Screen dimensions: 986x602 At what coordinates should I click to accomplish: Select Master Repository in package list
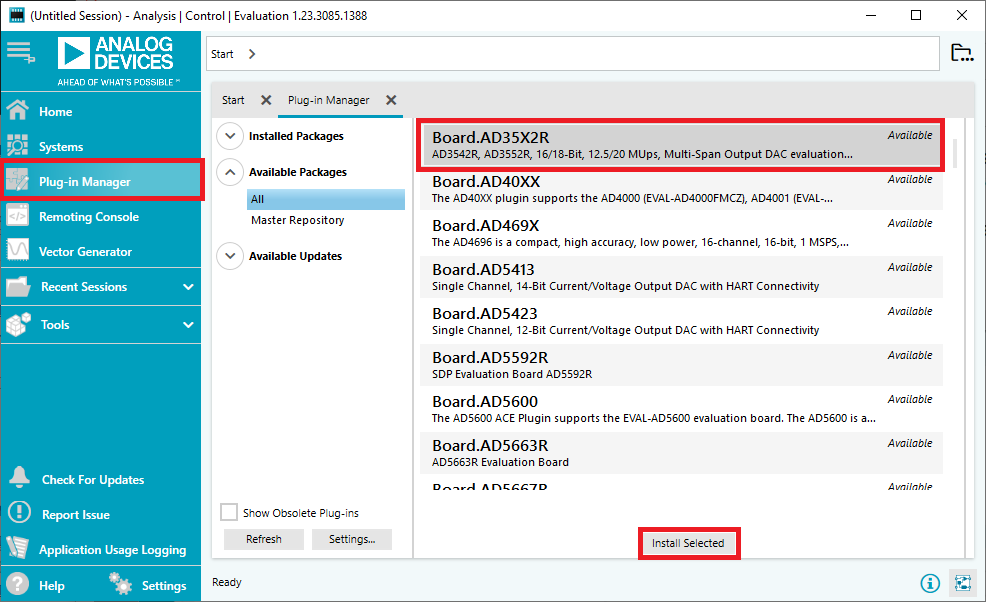coord(297,220)
